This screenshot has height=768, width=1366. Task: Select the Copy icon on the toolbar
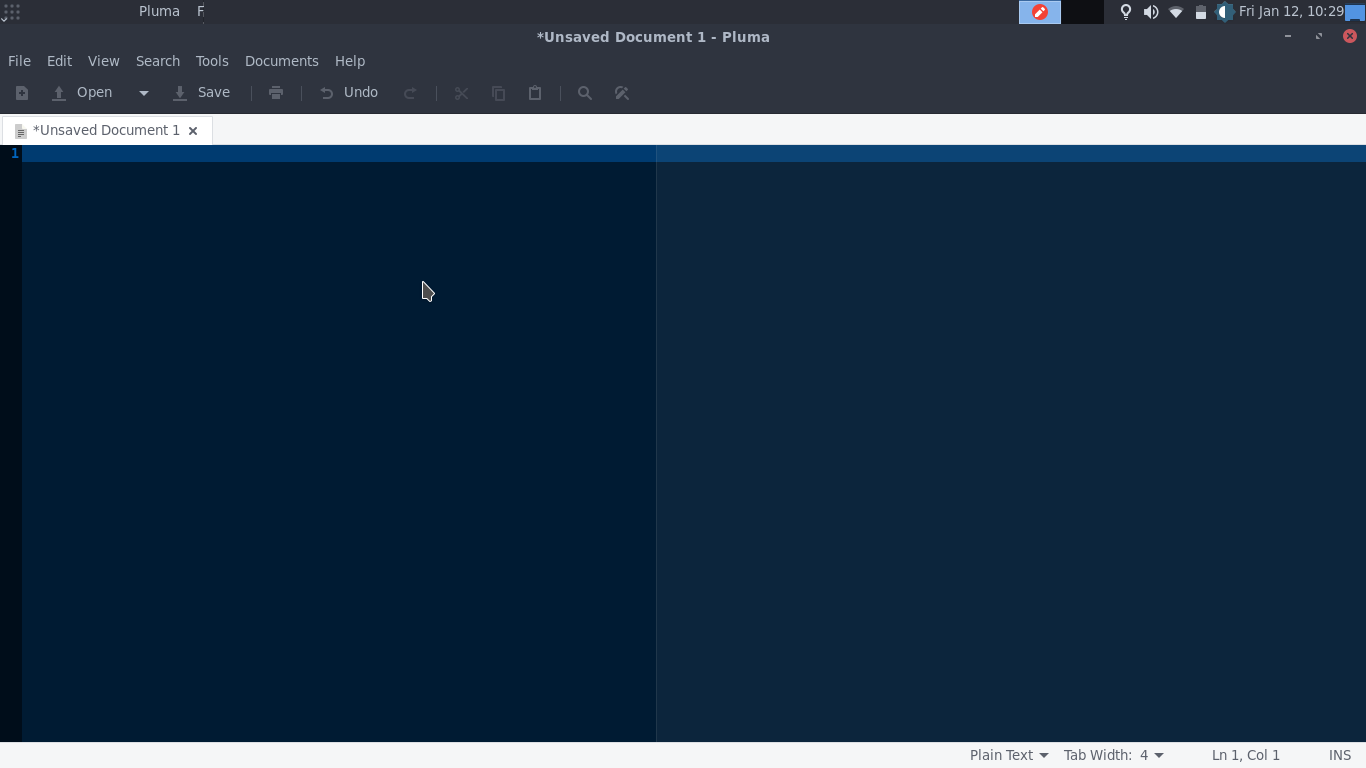(498, 93)
